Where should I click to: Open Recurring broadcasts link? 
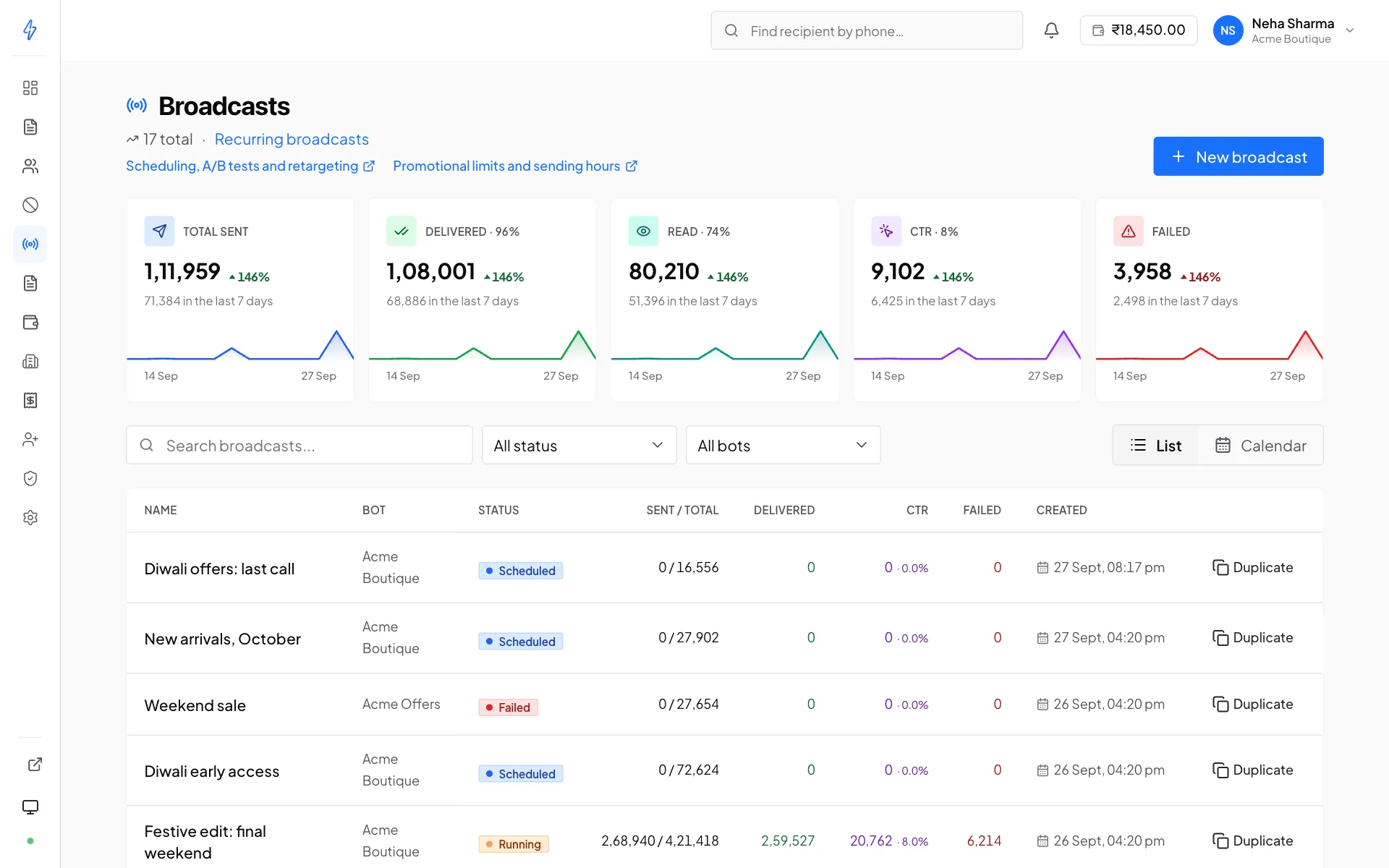click(x=292, y=139)
